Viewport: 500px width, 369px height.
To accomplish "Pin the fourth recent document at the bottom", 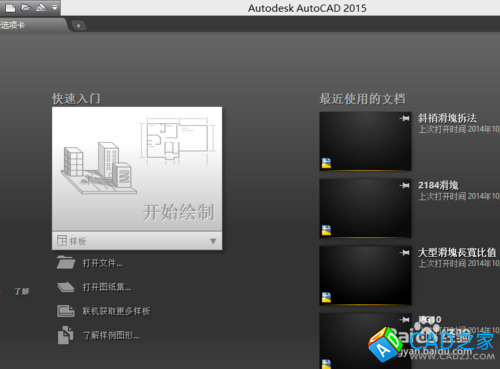I will click(404, 320).
